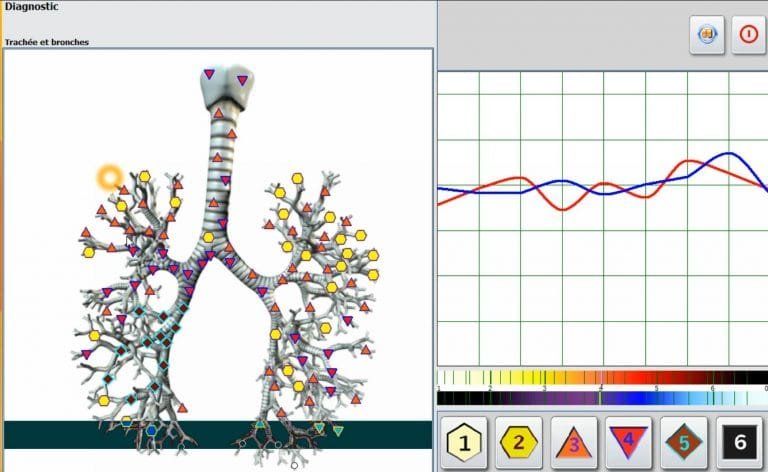The width and height of the screenshot is (768, 472).
Task: Select the level 5 brown diamond button
Action: [684, 442]
